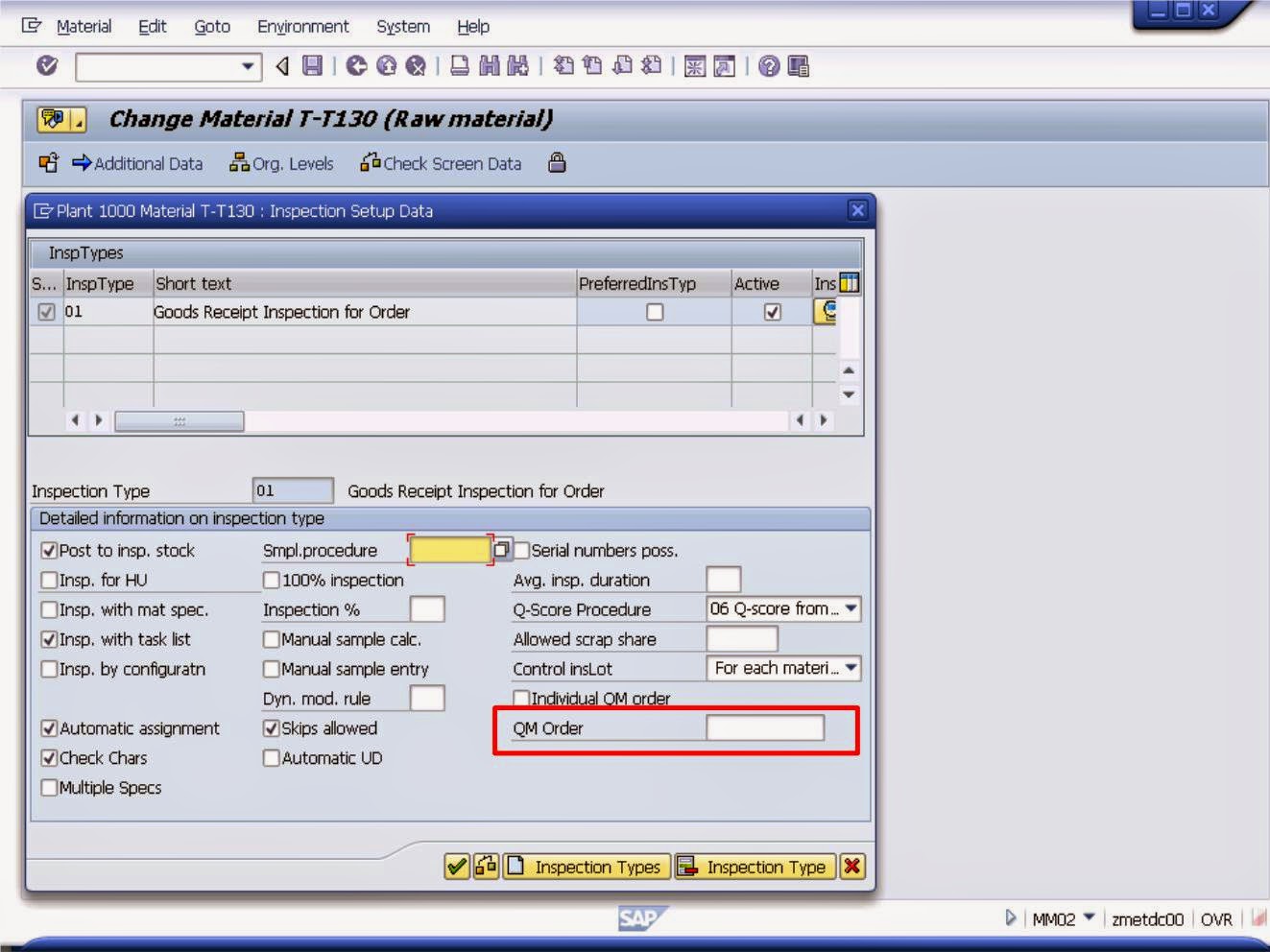Image resolution: width=1270 pixels, height=952 pixels.
Task: Click the Find binoculars icon
Action: point(490,65)
